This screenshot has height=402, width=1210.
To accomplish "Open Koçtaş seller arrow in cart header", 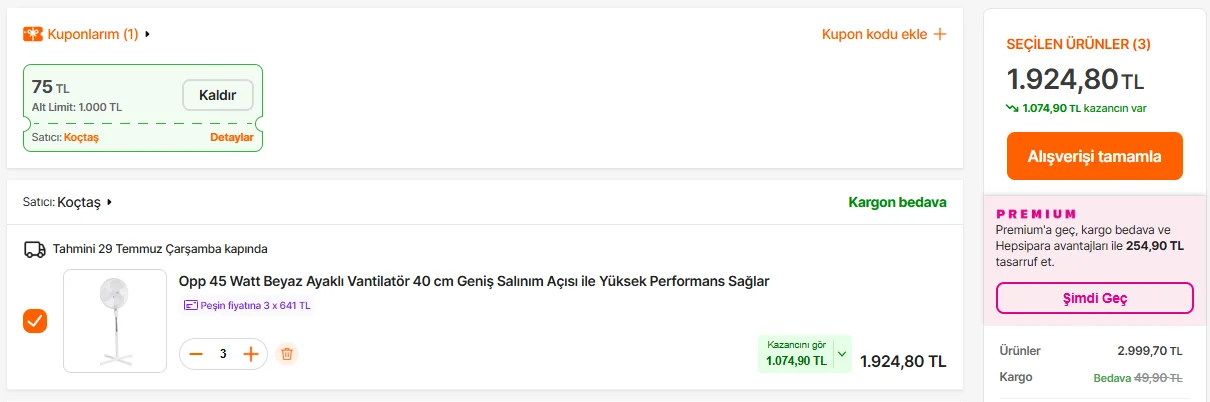I will tap(109, 202).
